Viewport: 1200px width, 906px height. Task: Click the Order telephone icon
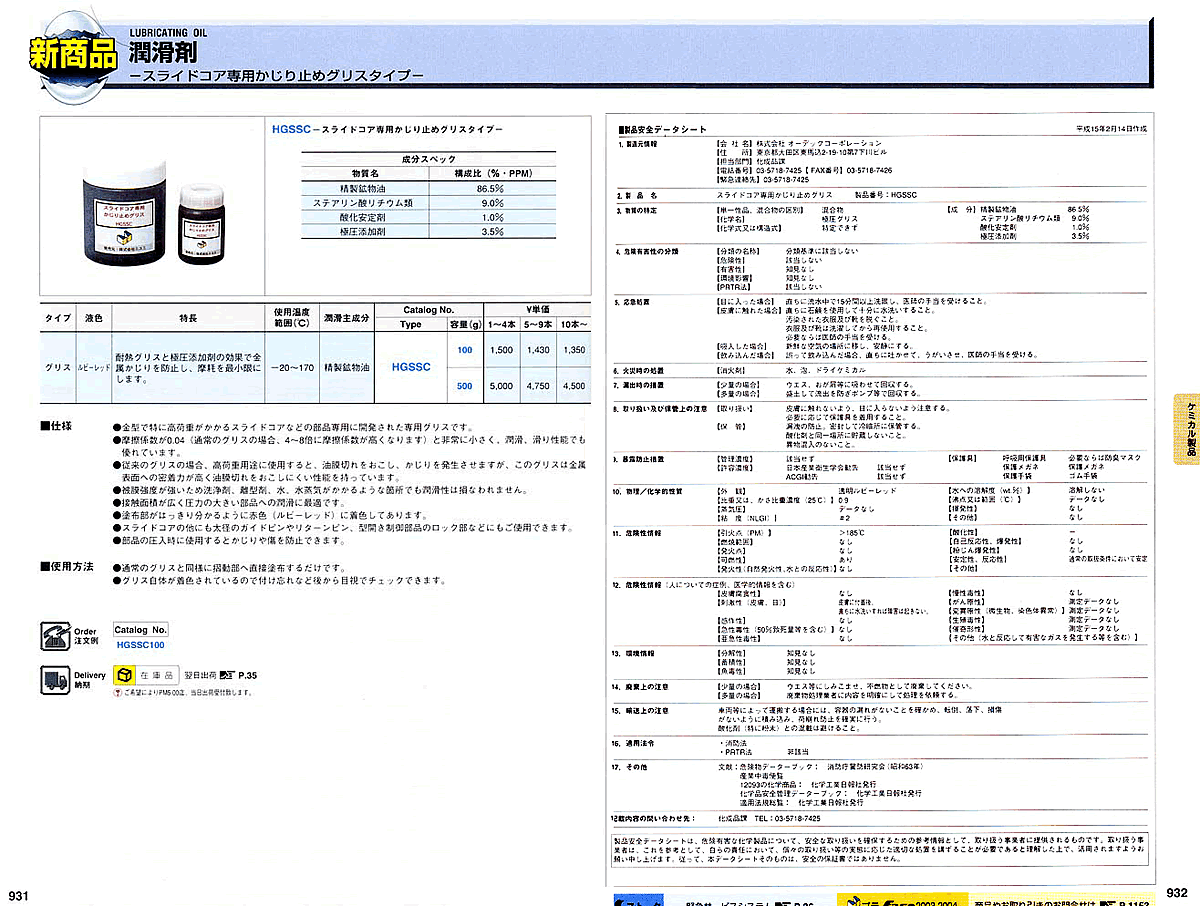point(55,636)
